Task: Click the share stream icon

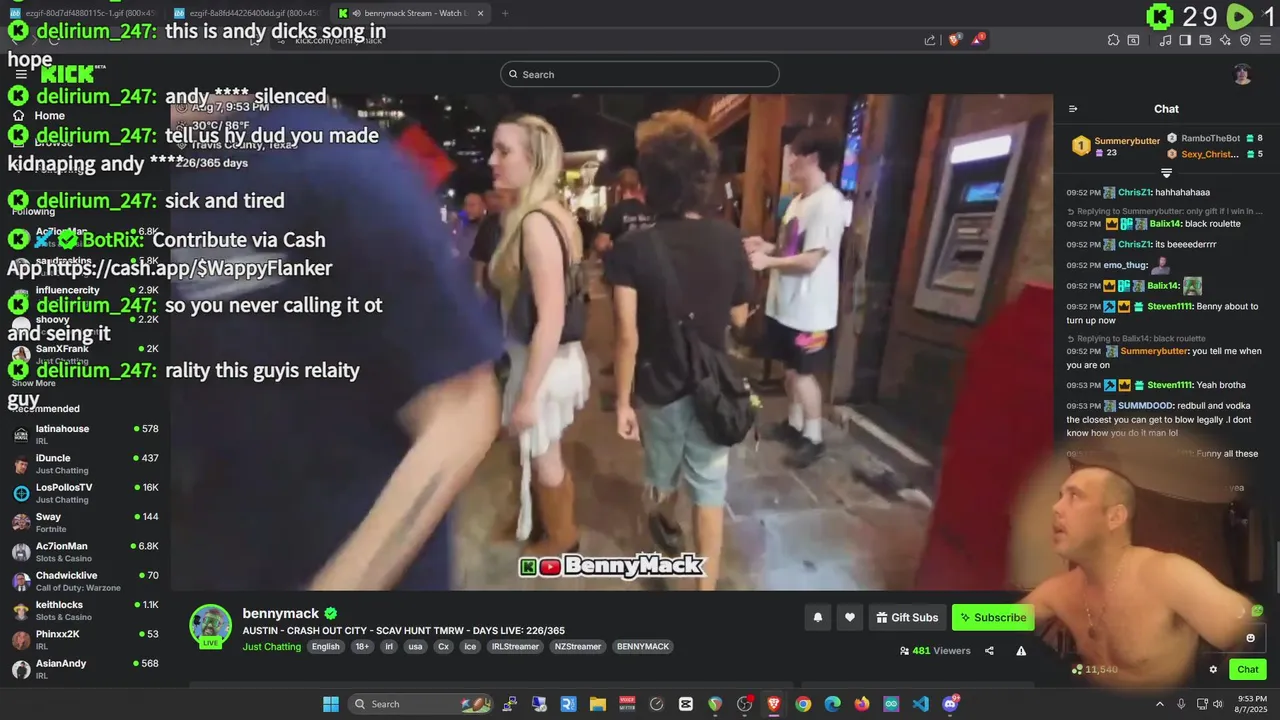Action: [989, 651]
